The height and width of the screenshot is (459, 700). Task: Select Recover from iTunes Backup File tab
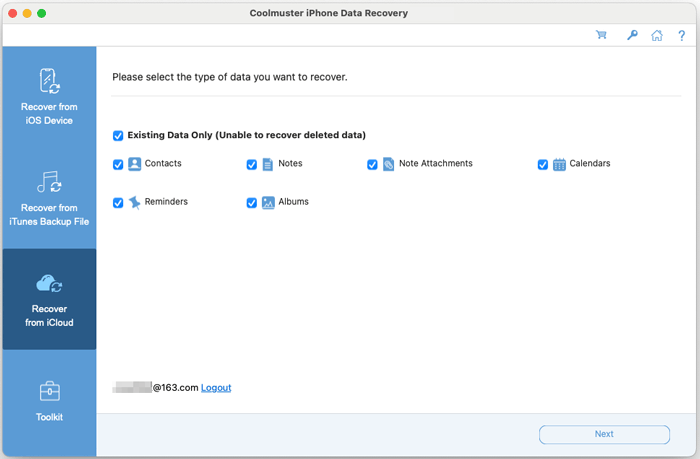tap(49, 198)
